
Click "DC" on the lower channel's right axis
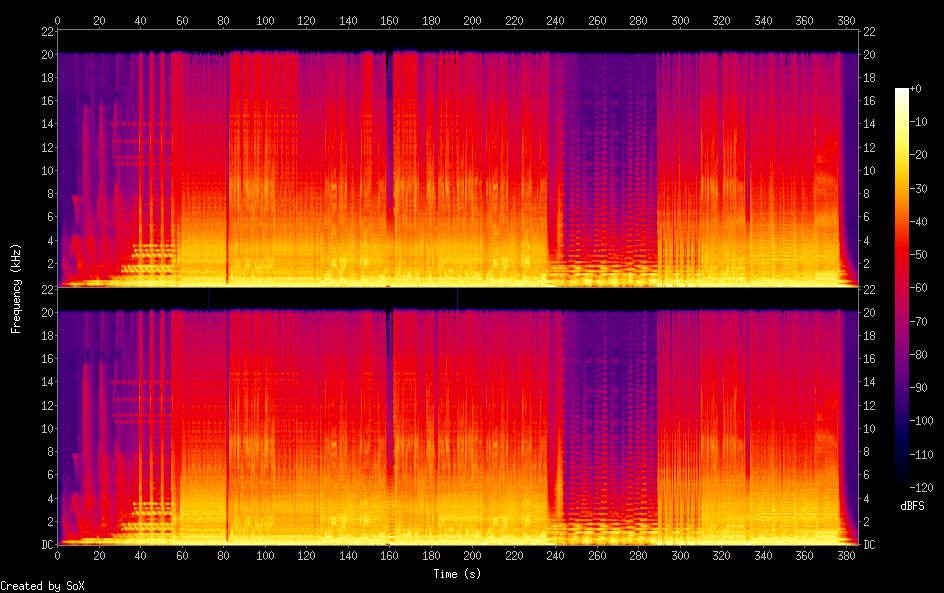click(x=869, y=545)
